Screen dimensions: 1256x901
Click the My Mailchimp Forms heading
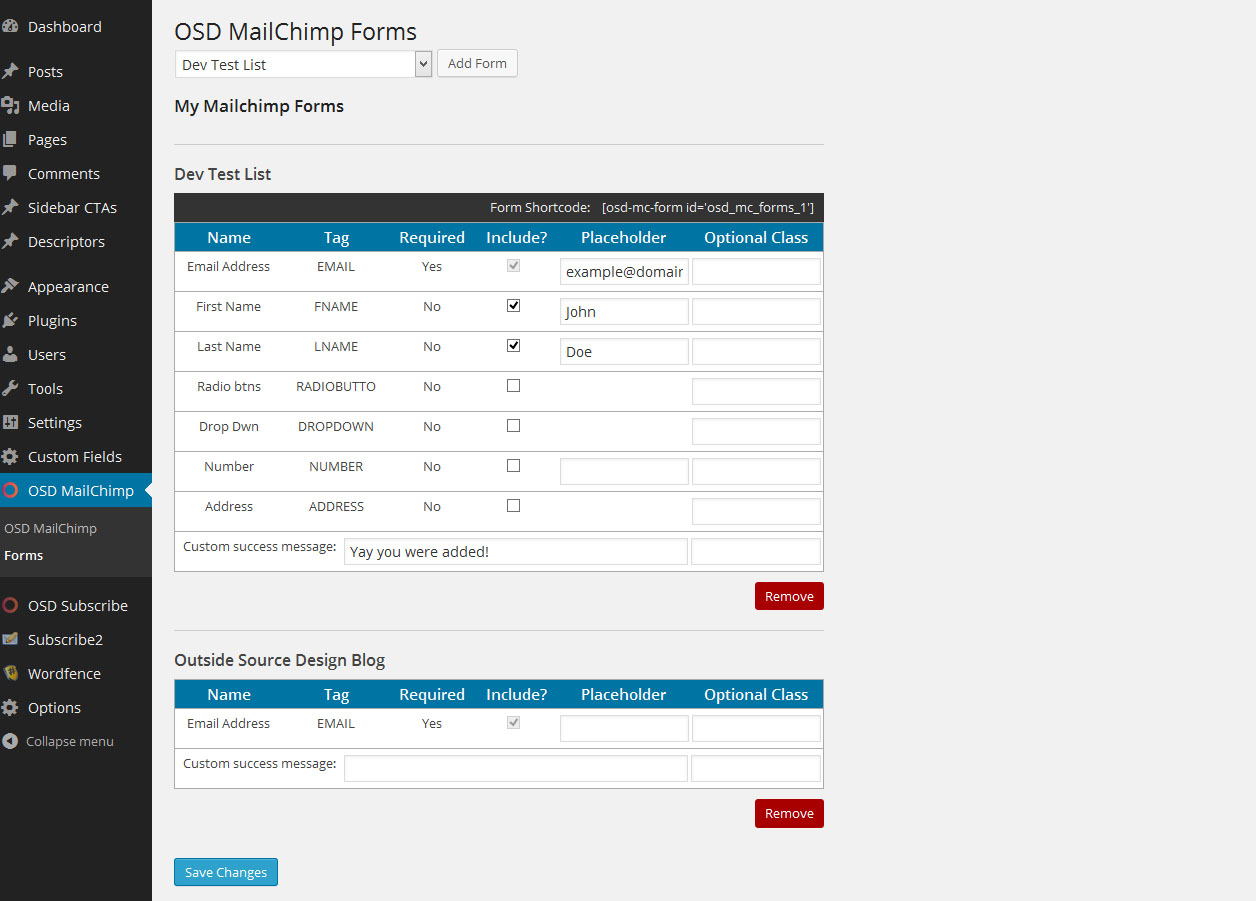(259, 106)
